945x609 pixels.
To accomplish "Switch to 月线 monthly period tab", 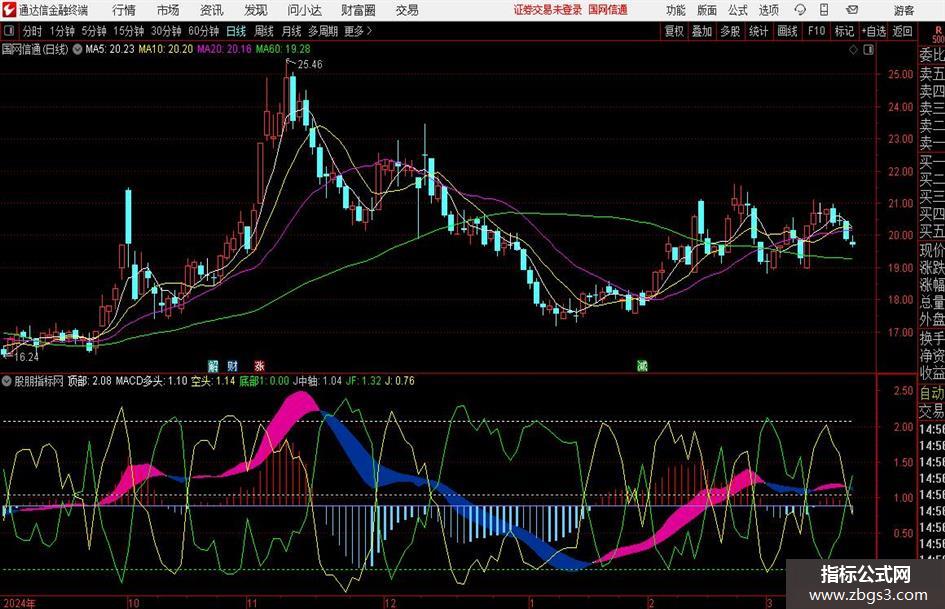I will pyautogui.click(x=292, y=31).
